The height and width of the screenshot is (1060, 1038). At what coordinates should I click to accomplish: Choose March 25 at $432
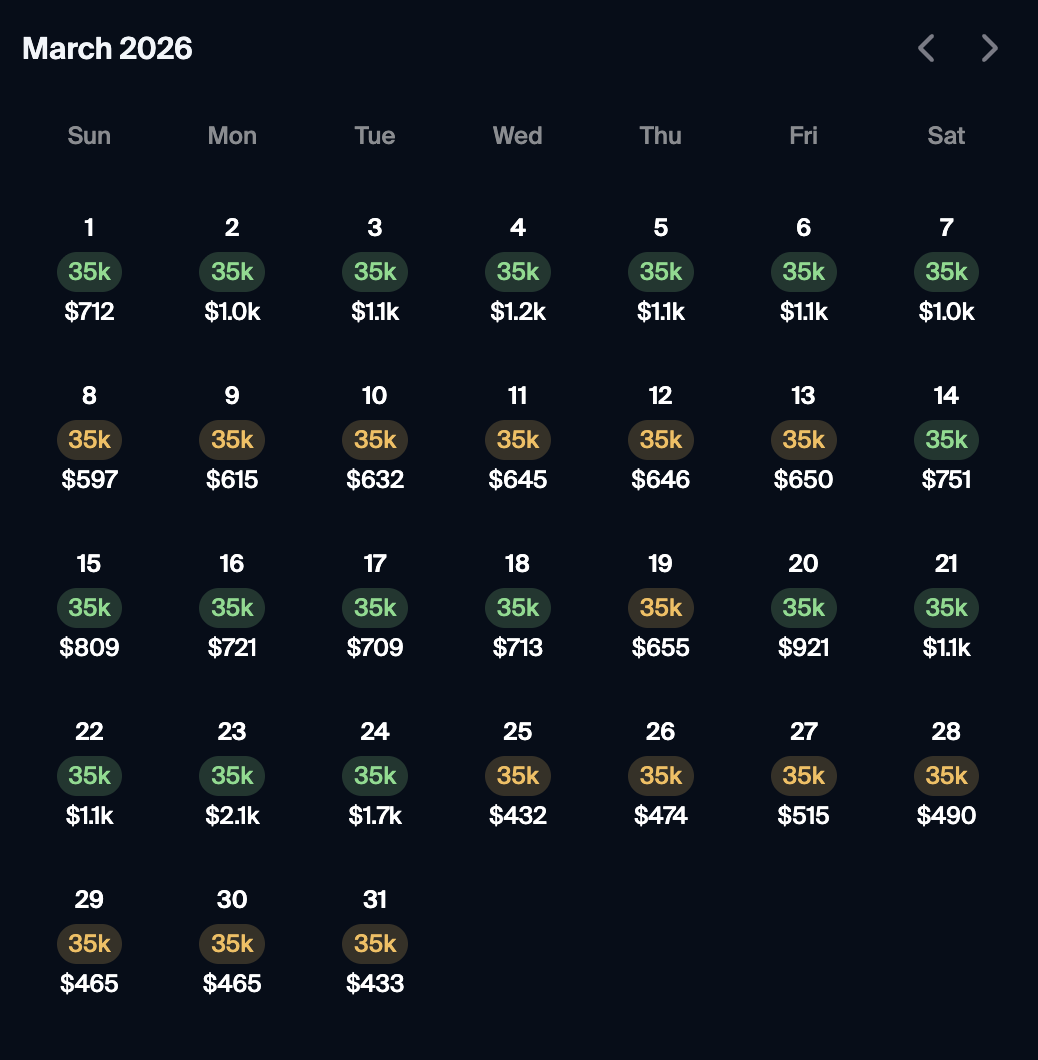517,774
